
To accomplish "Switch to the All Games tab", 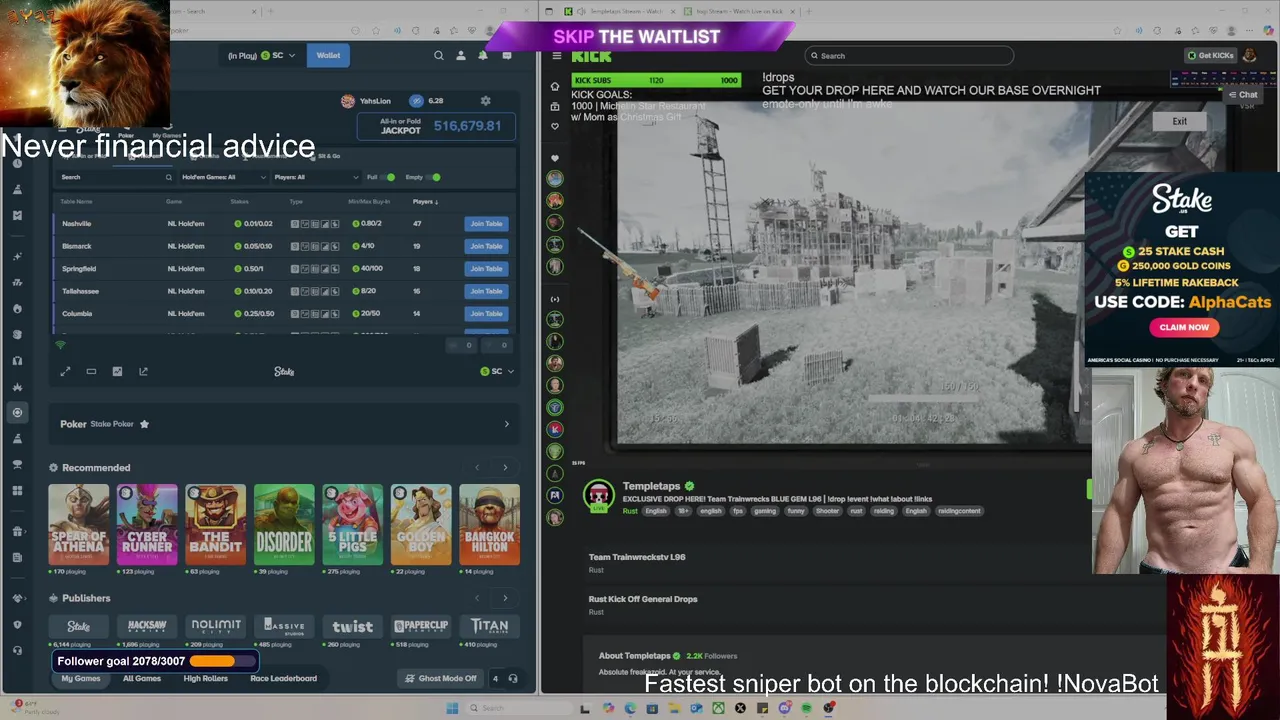I will [x=142, y=678].
